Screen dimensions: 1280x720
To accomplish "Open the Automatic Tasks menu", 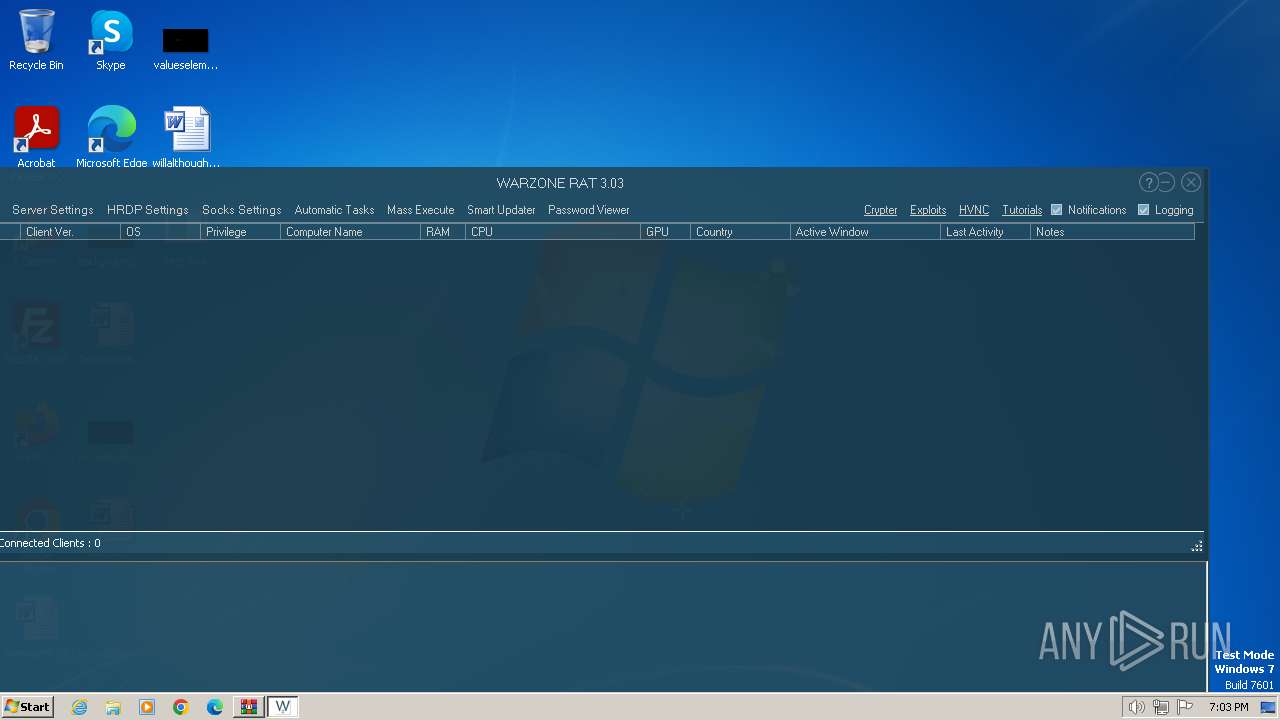I will pyautogui.click(x=334, y=210).
